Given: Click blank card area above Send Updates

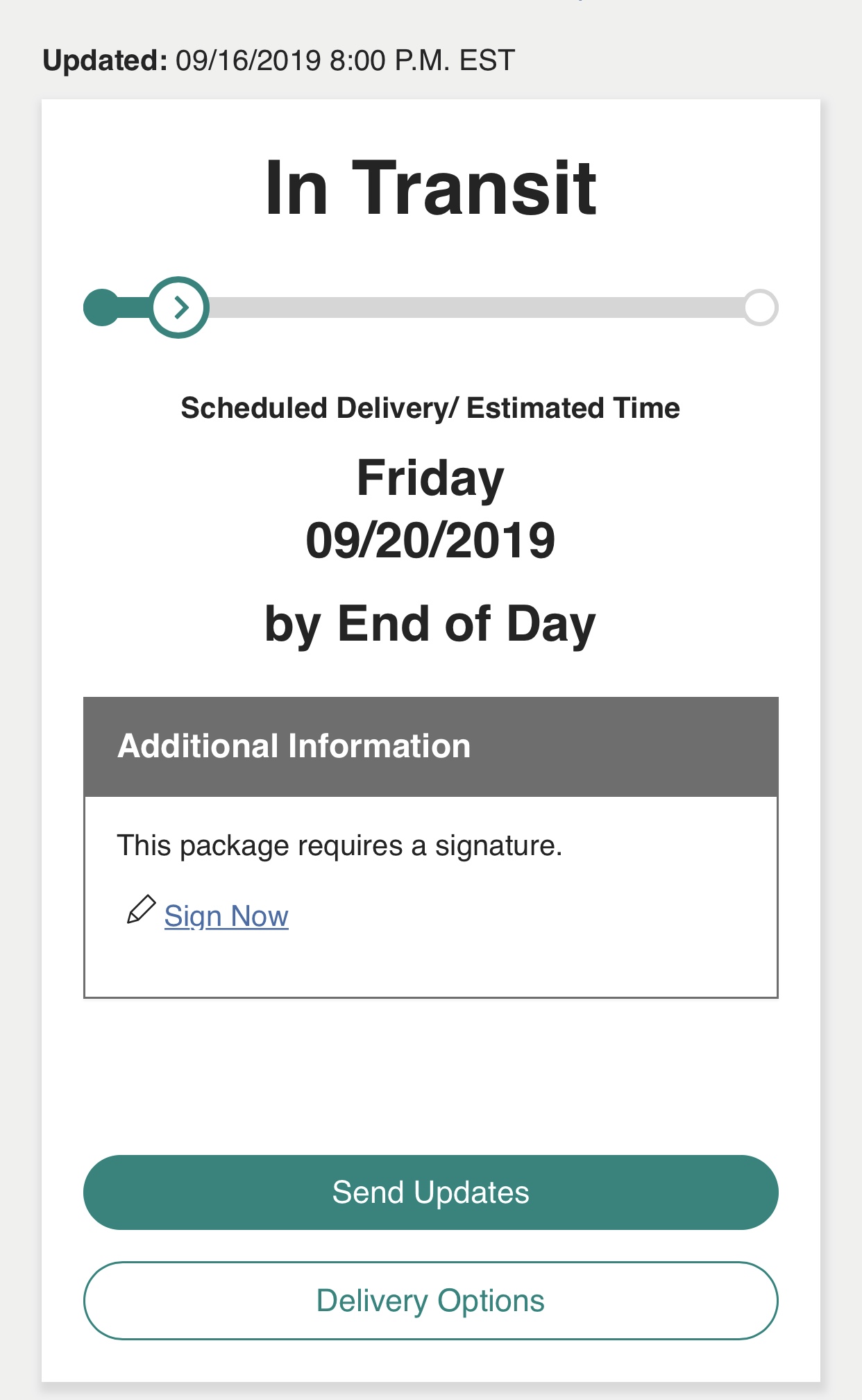Looking at the screenshot, I should (430, 1076).
